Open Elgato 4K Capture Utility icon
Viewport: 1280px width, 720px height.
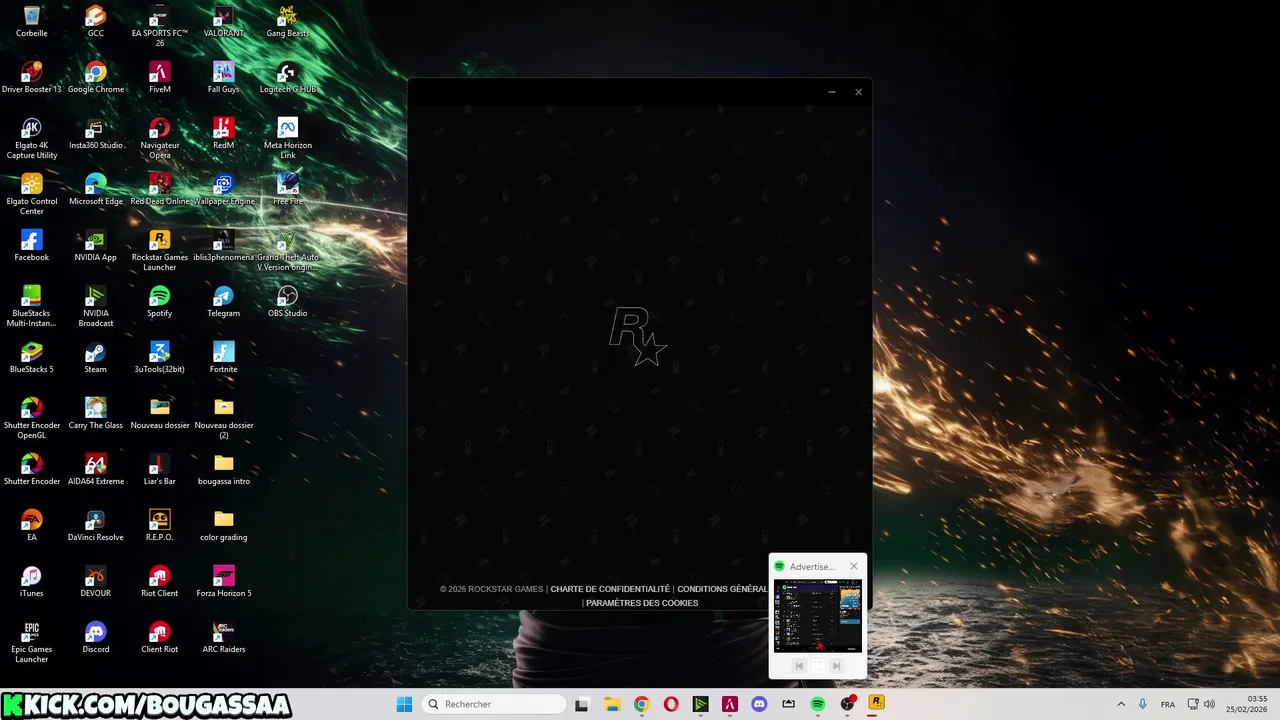32,138
